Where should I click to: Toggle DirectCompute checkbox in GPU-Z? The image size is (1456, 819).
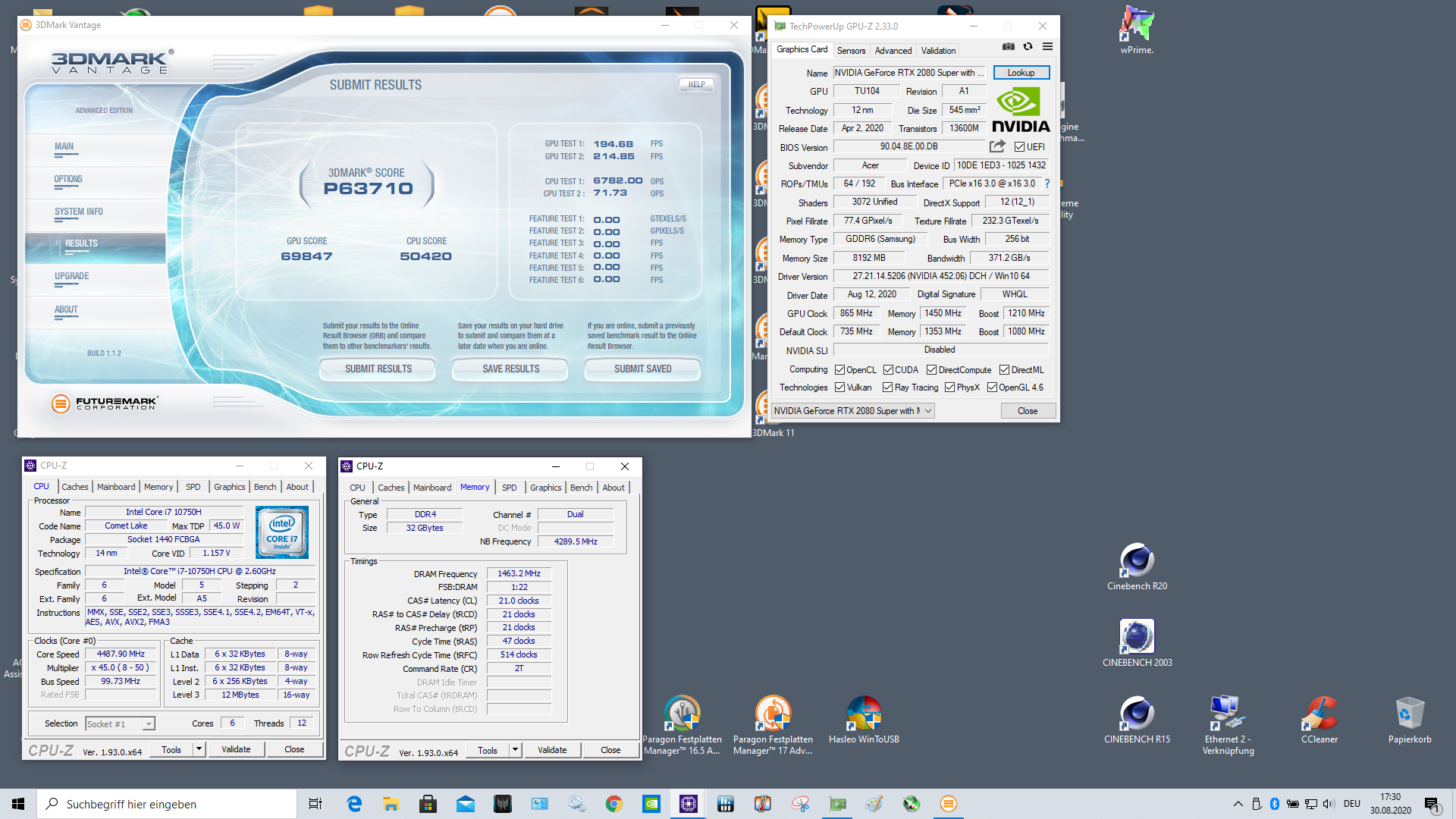click(931, 370)
